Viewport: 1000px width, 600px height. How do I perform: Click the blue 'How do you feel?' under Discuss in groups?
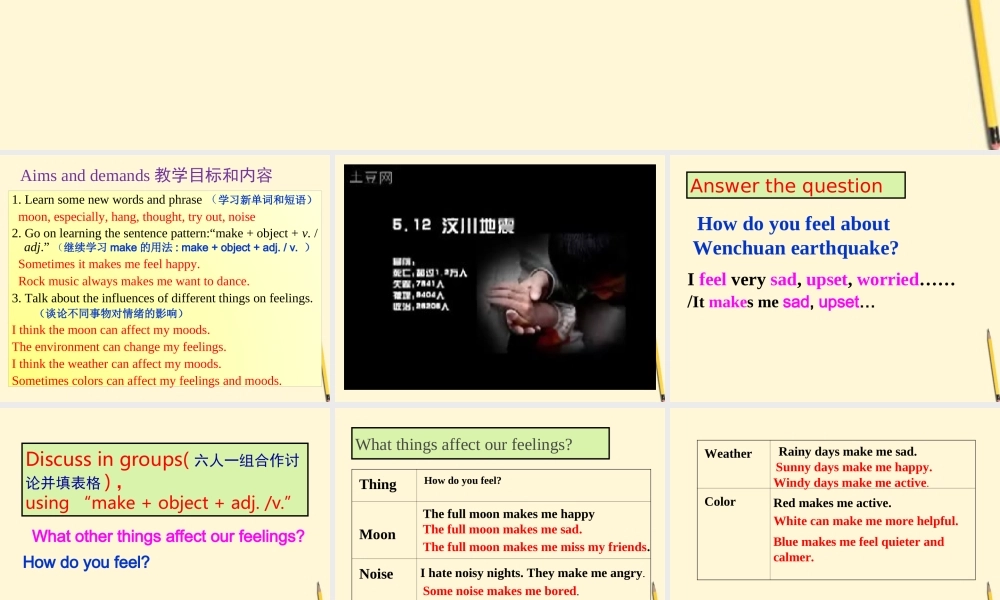pos(86,562)
